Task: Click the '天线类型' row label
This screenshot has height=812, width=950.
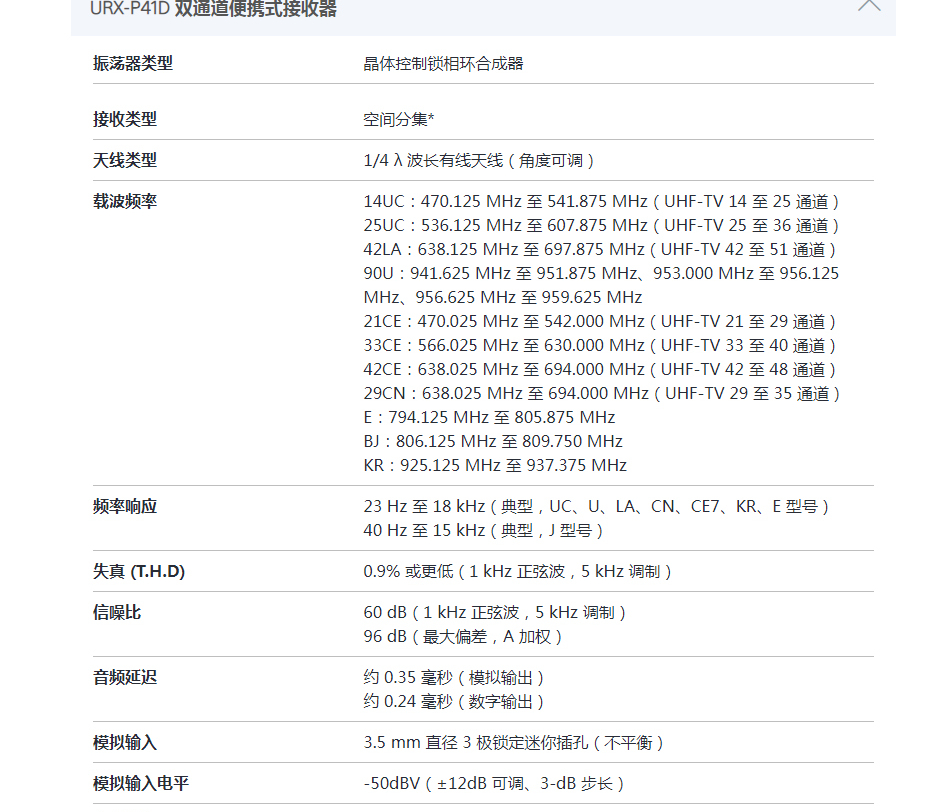Action: (x=125, y=160)
